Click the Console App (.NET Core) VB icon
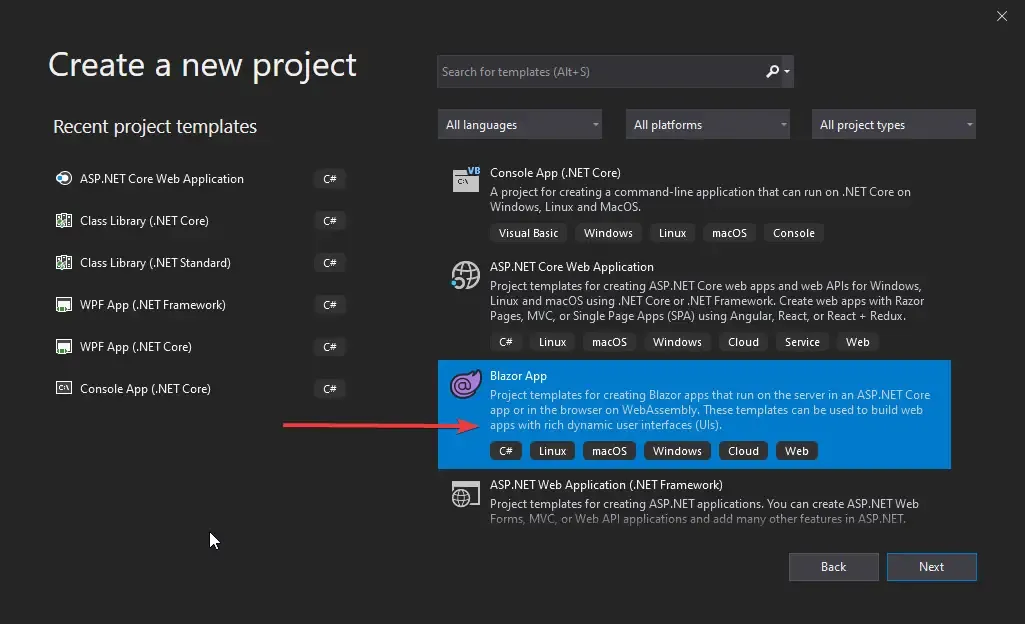Screen dimensions: 1025x624 tap(465, 180)
